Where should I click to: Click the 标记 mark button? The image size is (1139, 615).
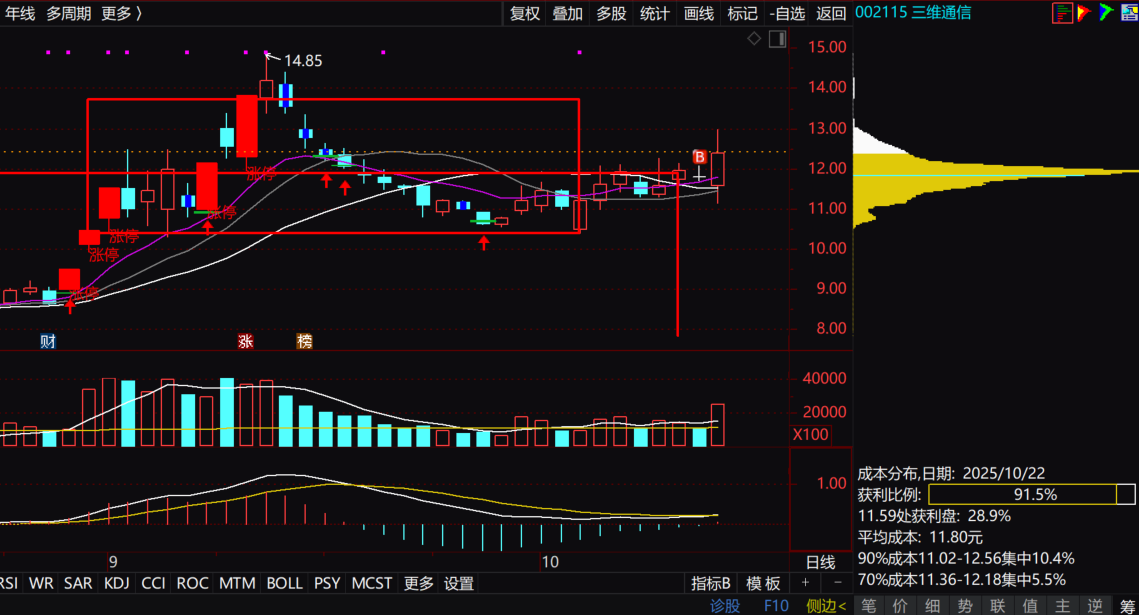[x=742, y=13]
